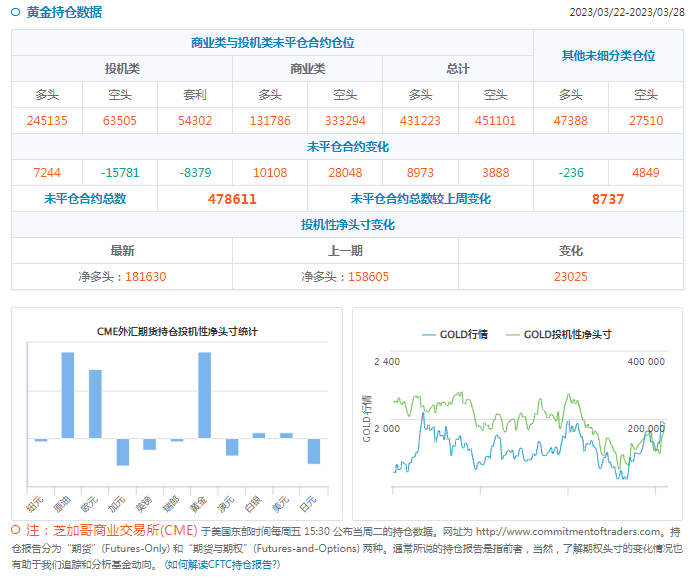Screen dimensions: 700x582
Task: Select the change value 3888
Action: click(495, 173)
